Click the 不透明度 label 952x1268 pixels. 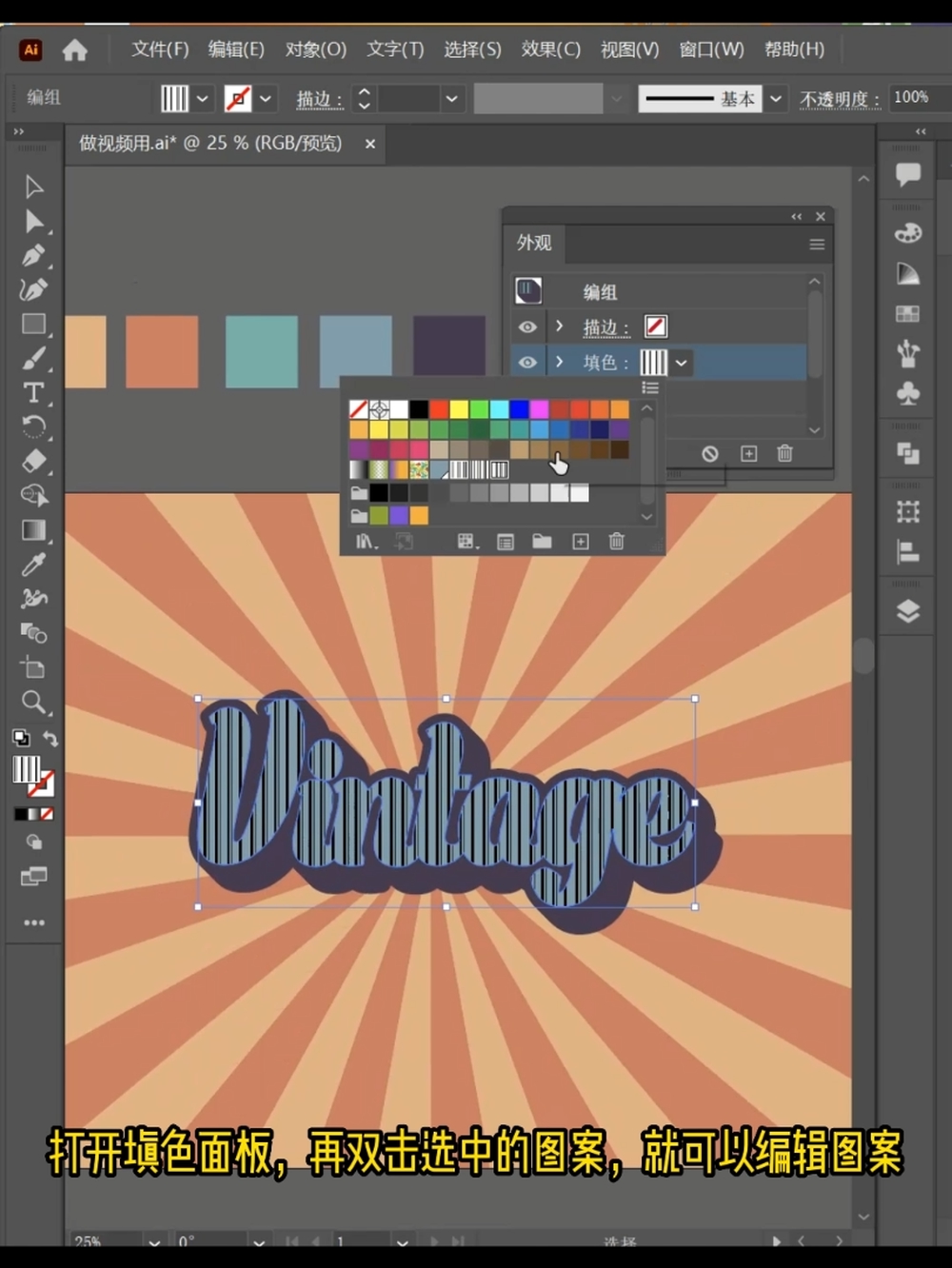click(x=840, y=99)
